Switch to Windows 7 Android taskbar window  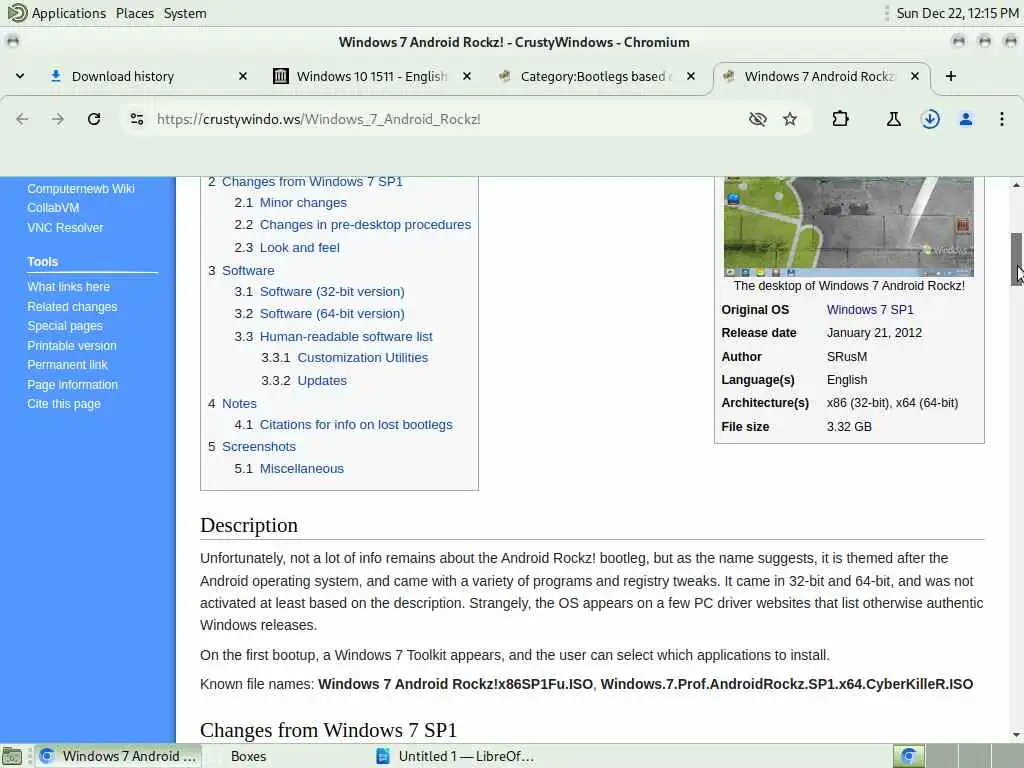click(119, 756)
